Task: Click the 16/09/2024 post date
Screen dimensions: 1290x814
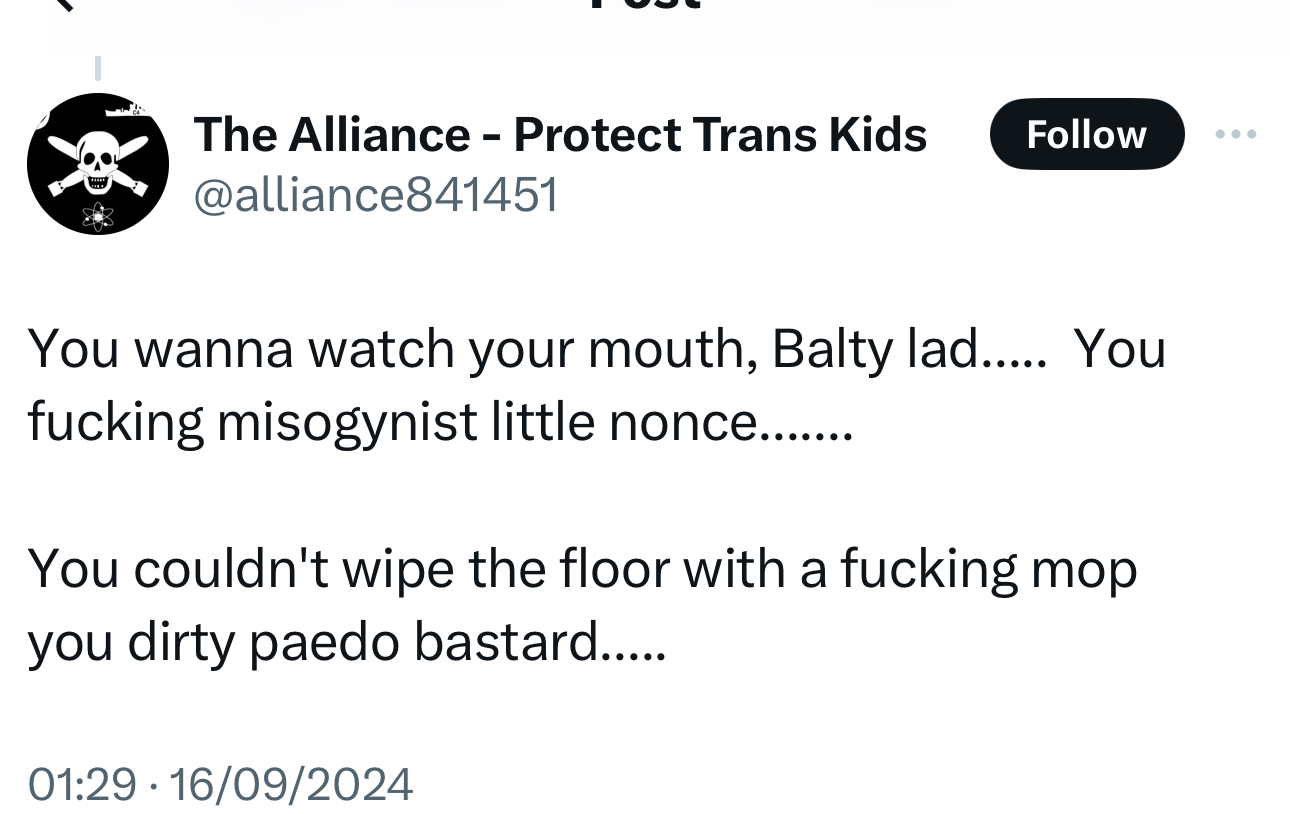Action: (291, 784)
